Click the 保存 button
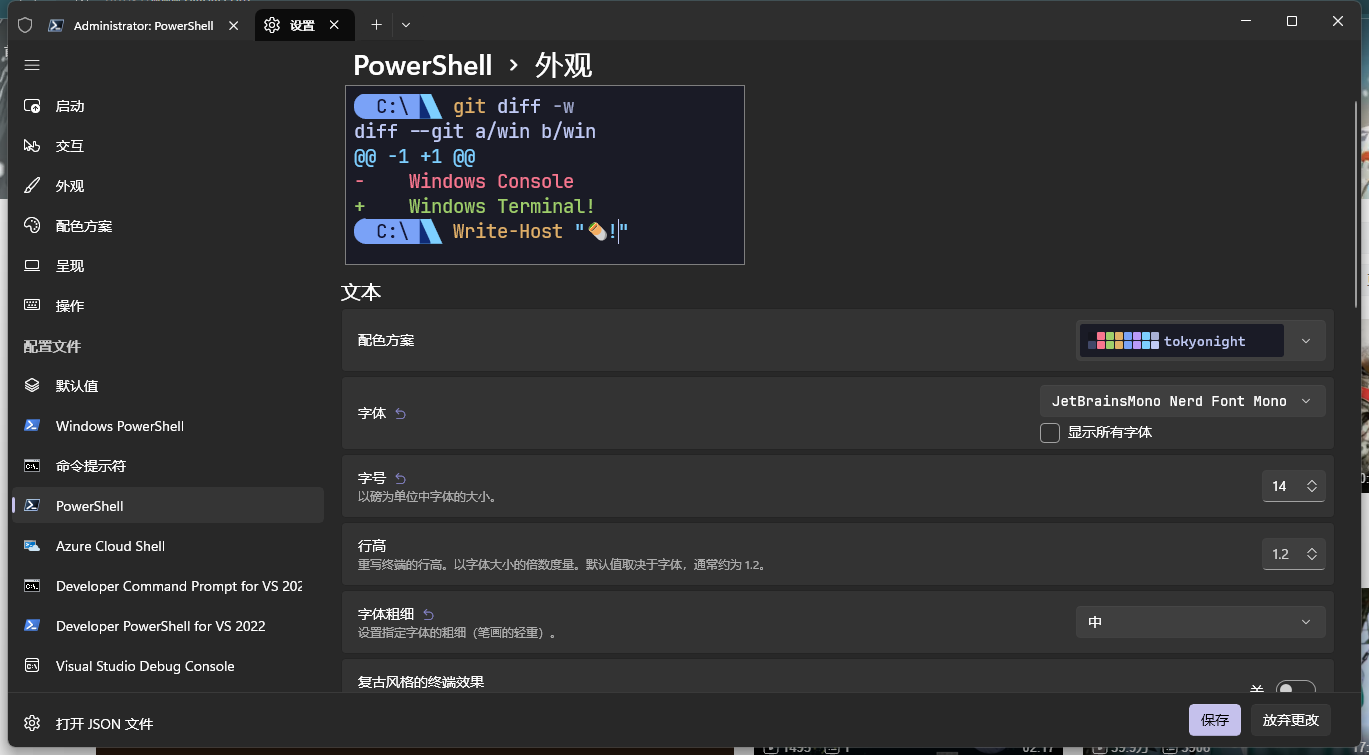 tap(1215, 720)
